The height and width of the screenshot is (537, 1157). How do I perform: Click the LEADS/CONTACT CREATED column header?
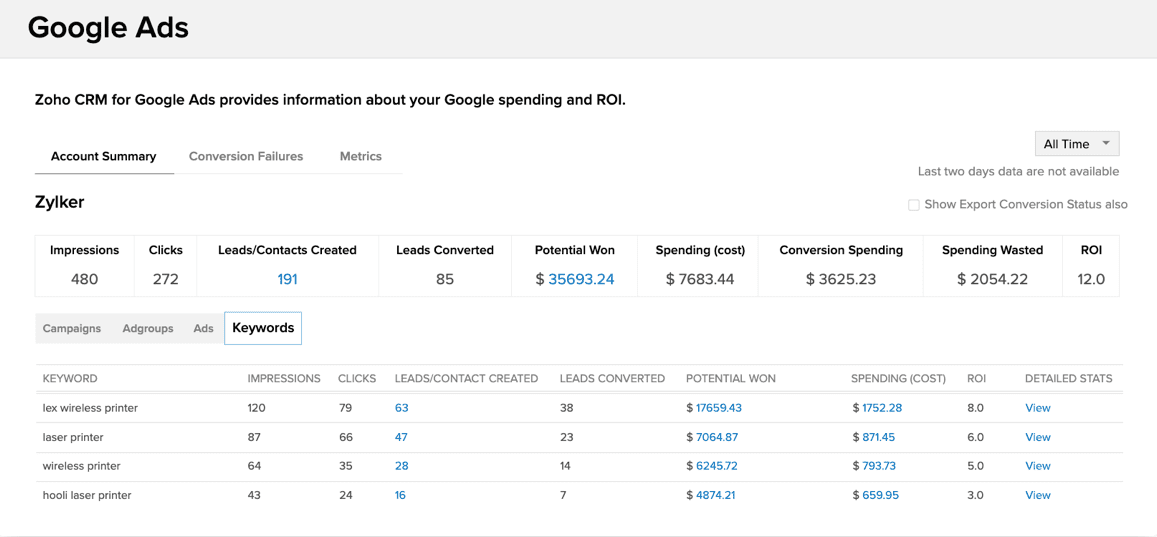[466, 378]
